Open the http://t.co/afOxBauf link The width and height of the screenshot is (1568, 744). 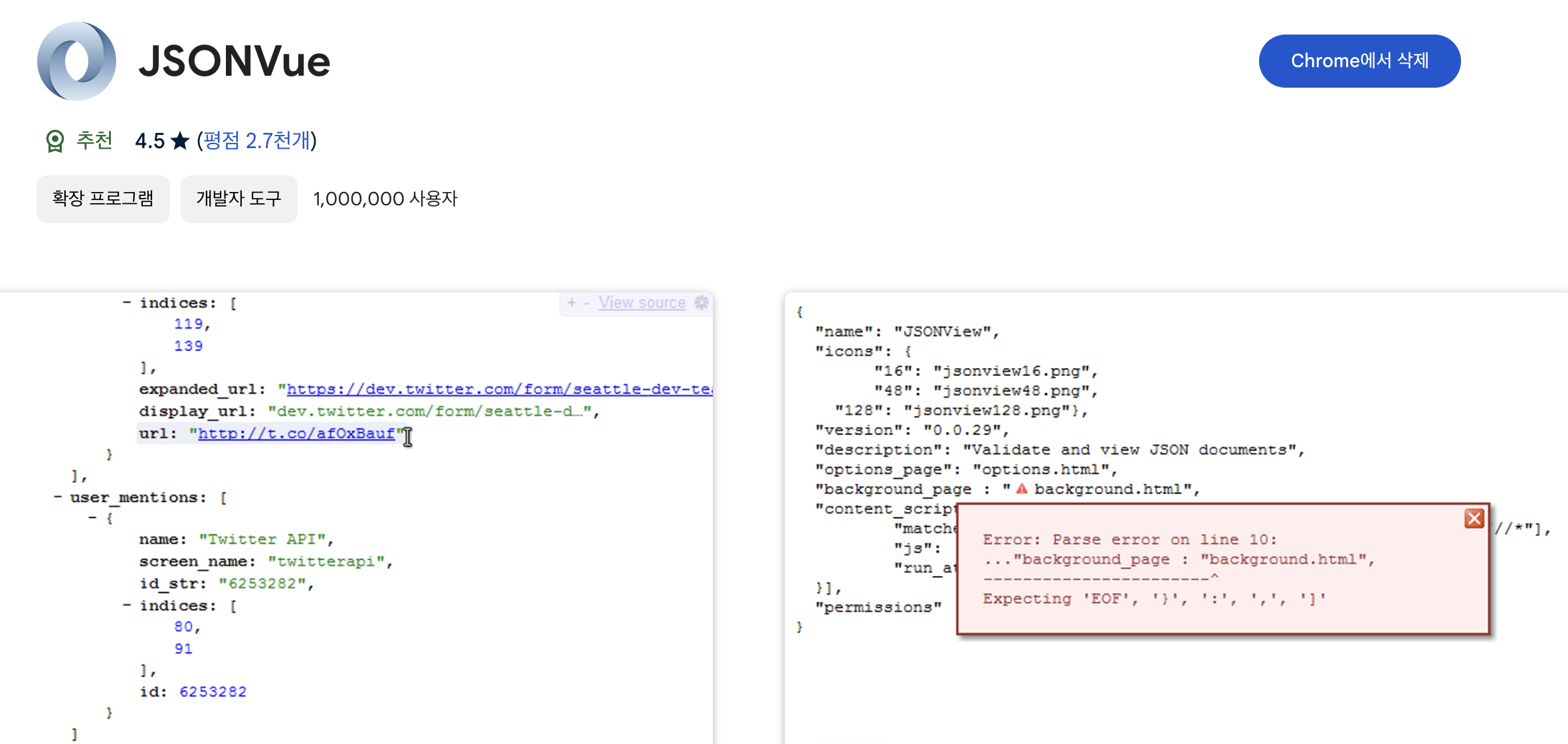(296, 434)
